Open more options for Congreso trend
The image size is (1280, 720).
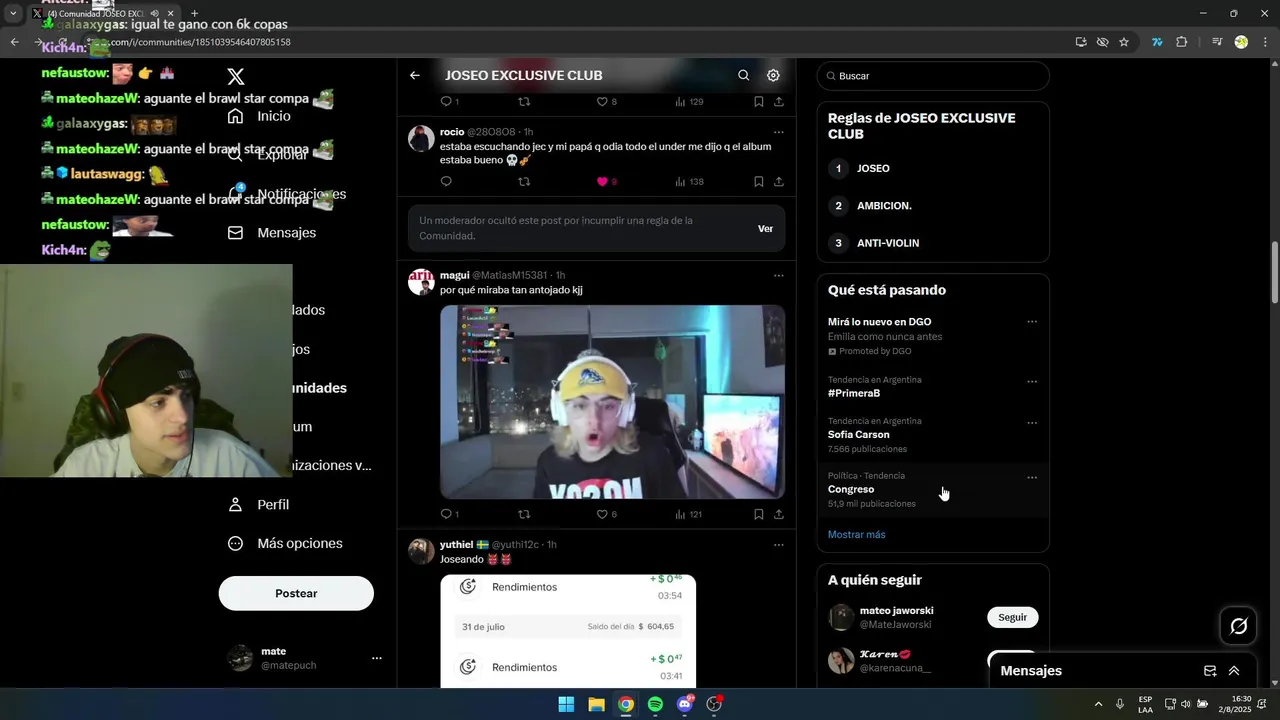(x=1032, y=478)
